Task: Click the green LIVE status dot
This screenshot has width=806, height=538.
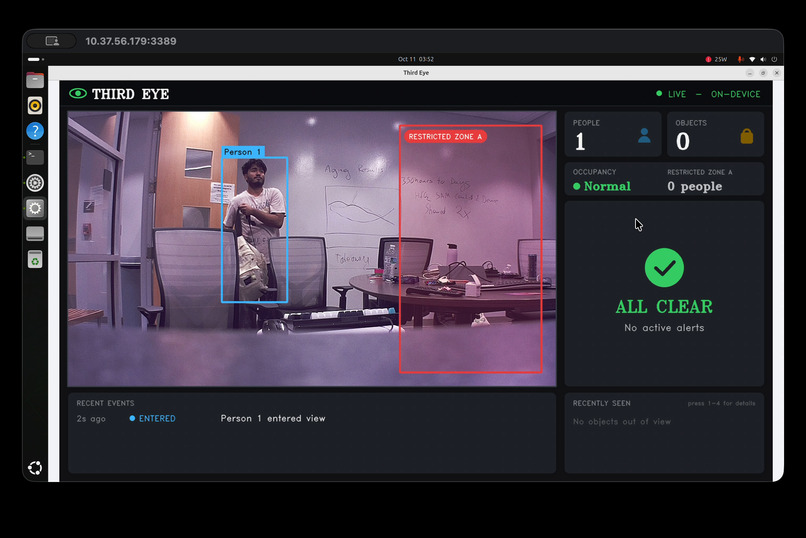Action: pyautogui.click(x=659, y=94)
